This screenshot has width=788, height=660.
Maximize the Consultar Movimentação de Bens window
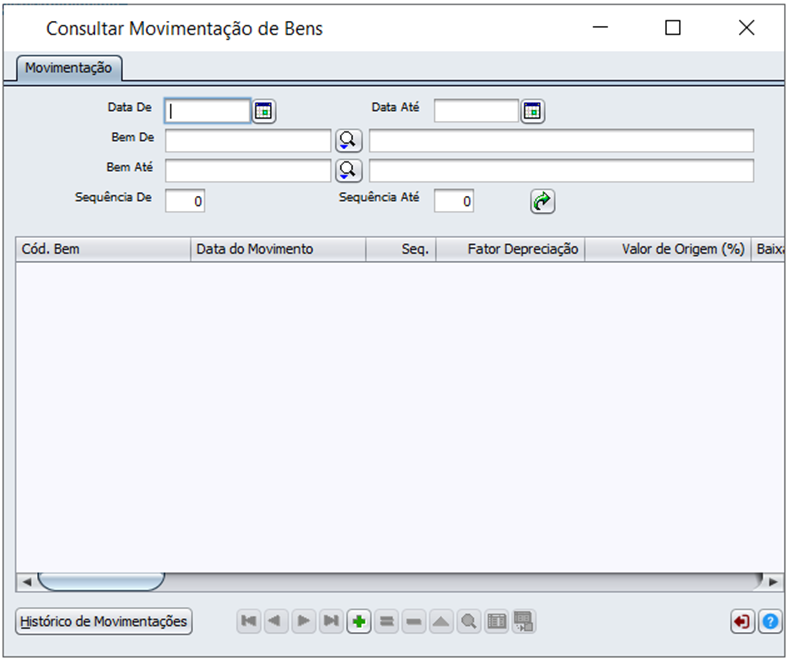pyautogui.click(x=673, y=28)
